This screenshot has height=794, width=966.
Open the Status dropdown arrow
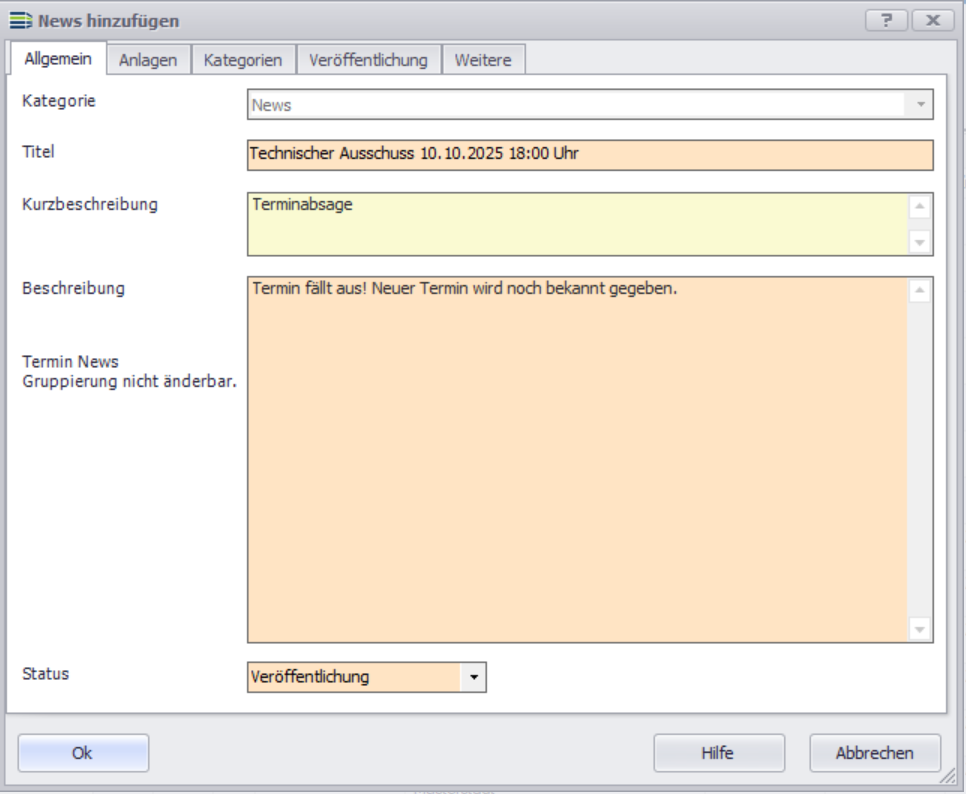(x=473, y=677)
